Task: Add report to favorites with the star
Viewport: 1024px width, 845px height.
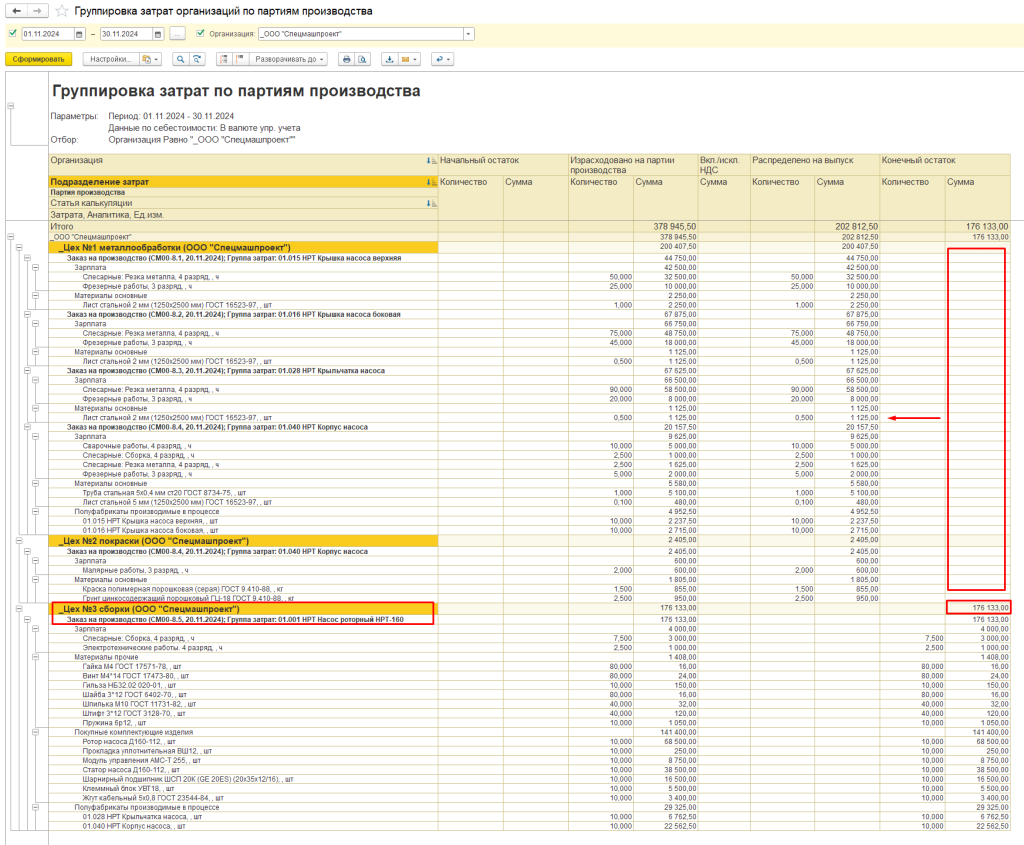Action: click(x=61, y=11)
